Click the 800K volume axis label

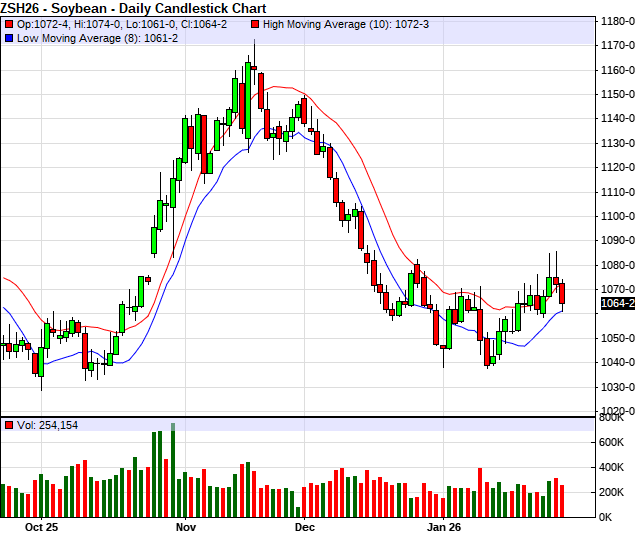(x=613, y=442)
